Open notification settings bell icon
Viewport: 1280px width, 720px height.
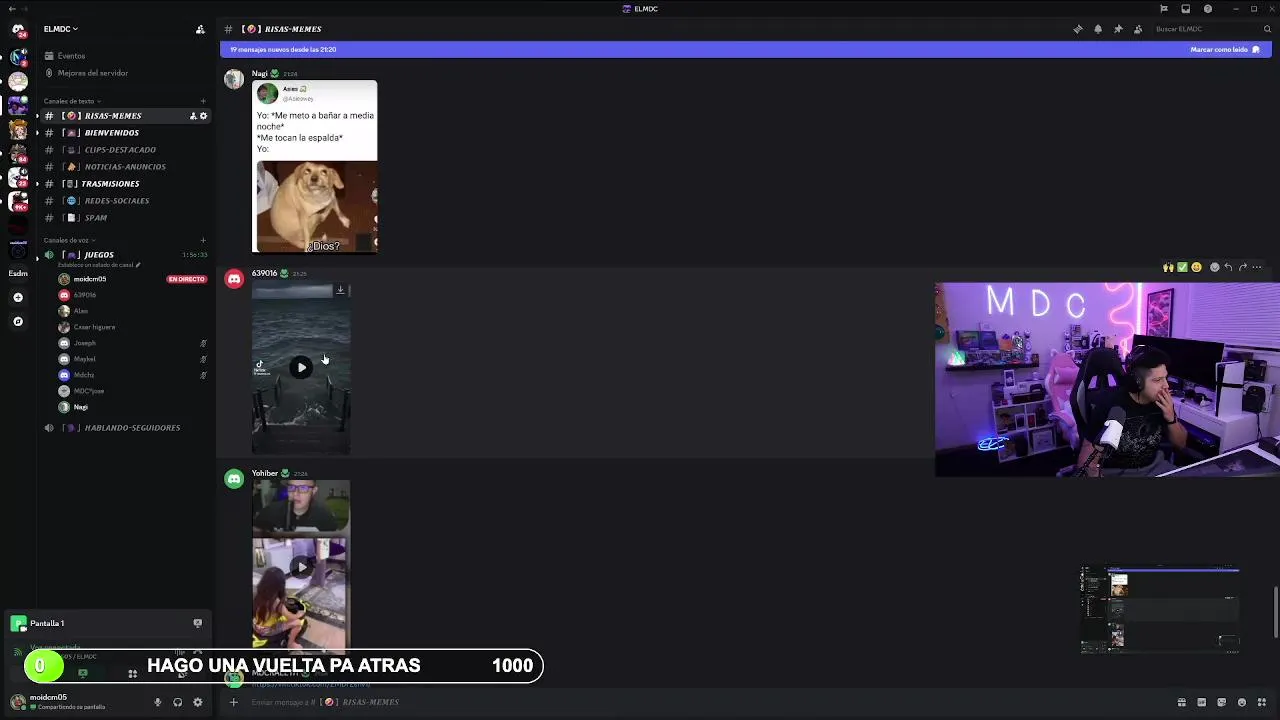point(1098,29)
